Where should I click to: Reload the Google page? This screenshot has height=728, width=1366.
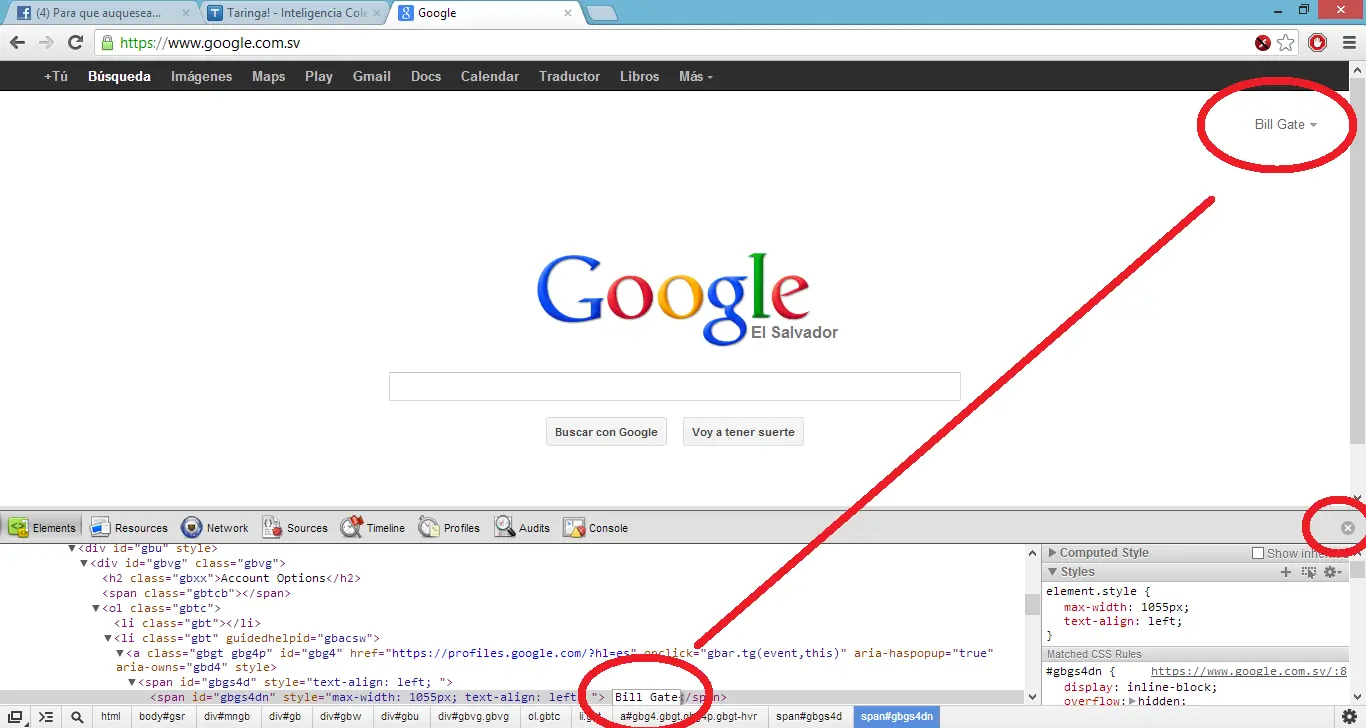click(75, 42)
